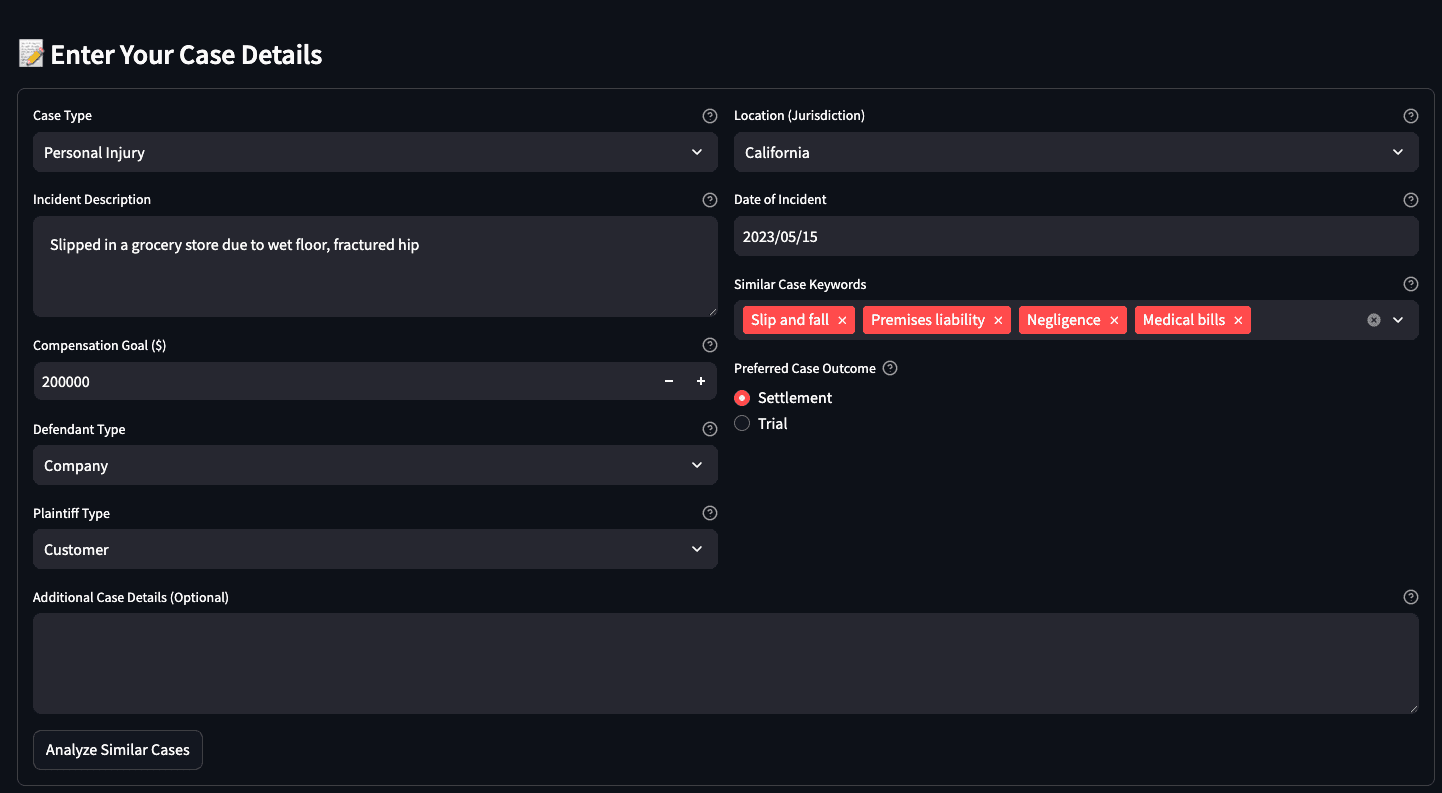Image resolution: width=1442 pixels, height=793 pixels.
Task: Open help tooltip for Case Type
Action: 710,116
